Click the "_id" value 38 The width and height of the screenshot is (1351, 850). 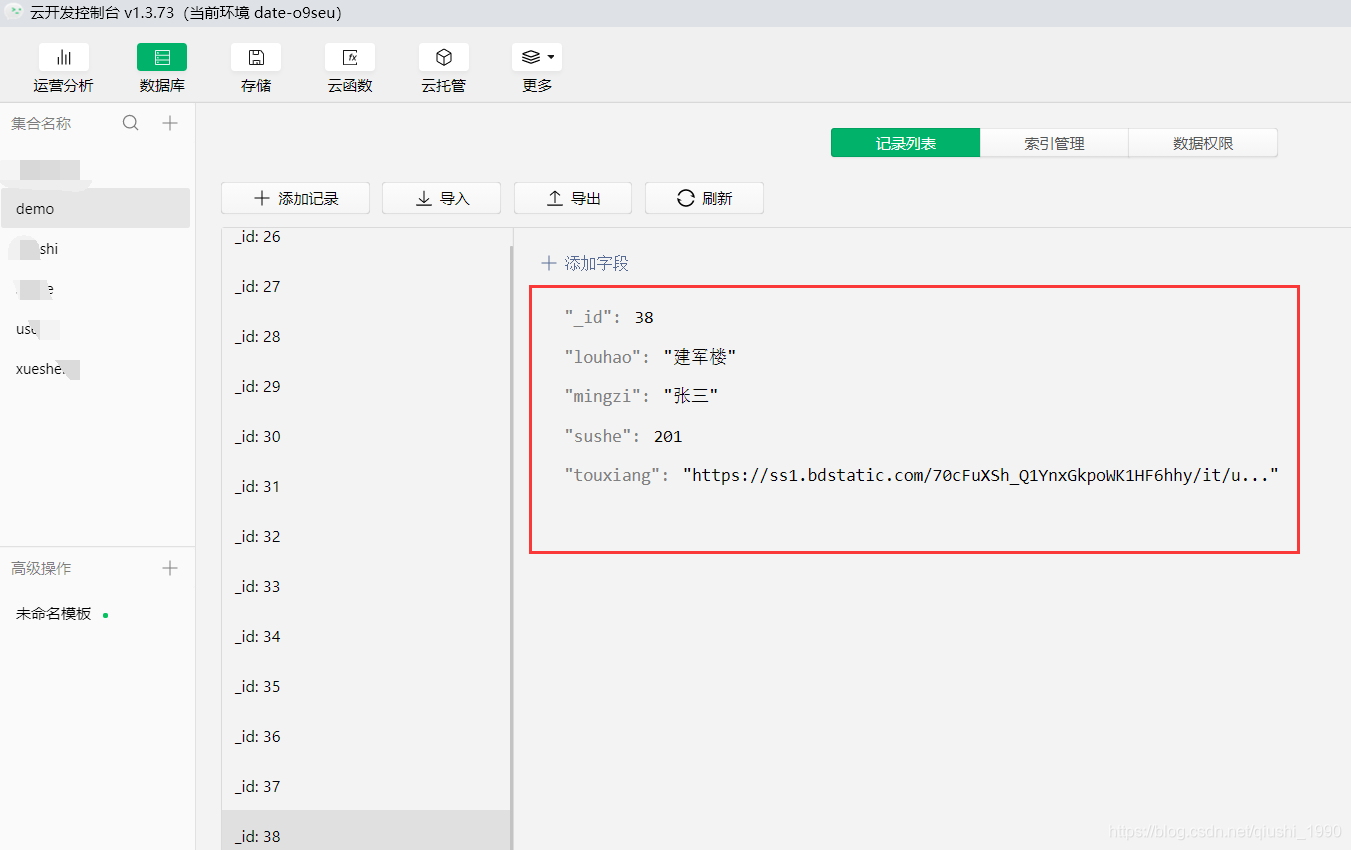point(643,317)
